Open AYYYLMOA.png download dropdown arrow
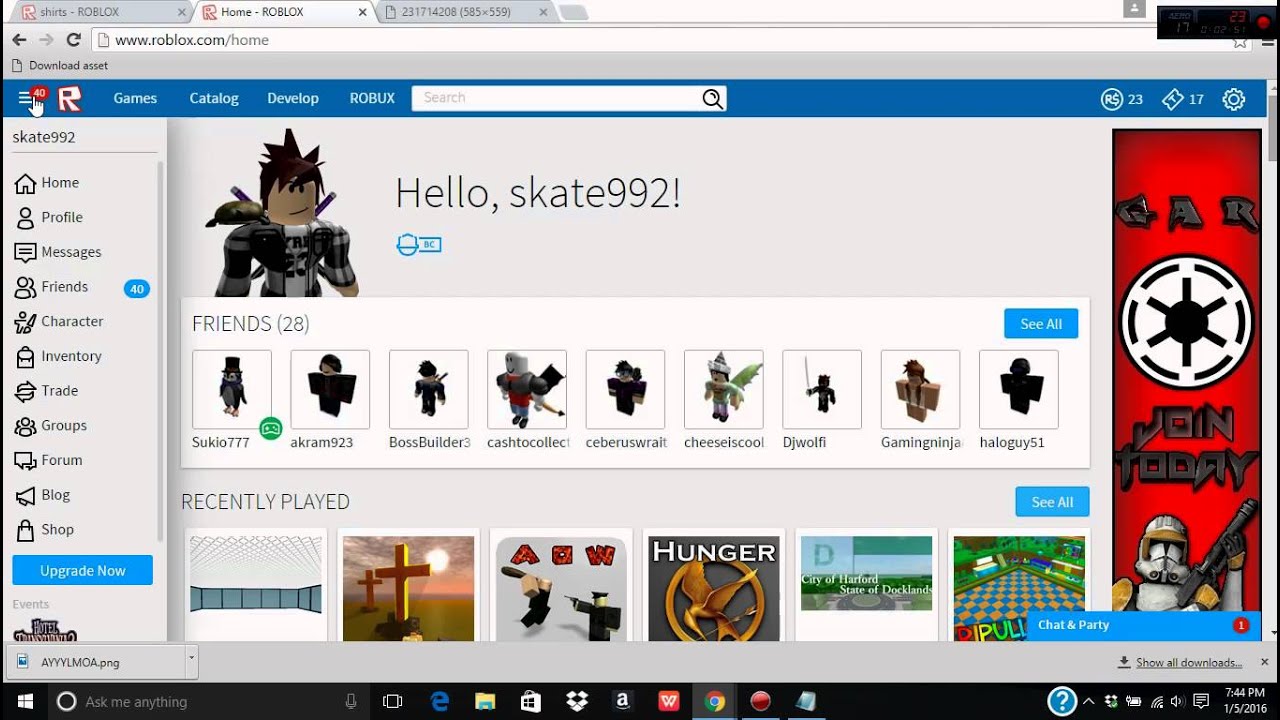 pos(191,661)
